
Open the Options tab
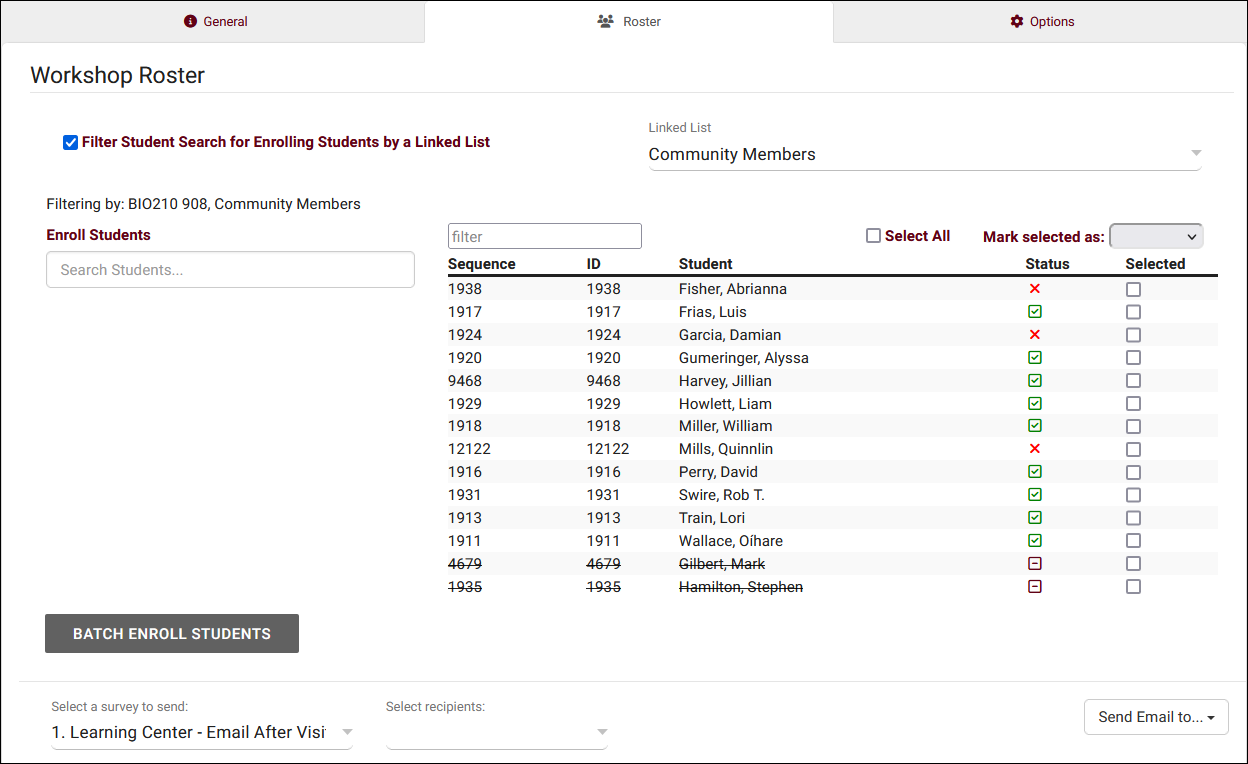click(1042, 21)
